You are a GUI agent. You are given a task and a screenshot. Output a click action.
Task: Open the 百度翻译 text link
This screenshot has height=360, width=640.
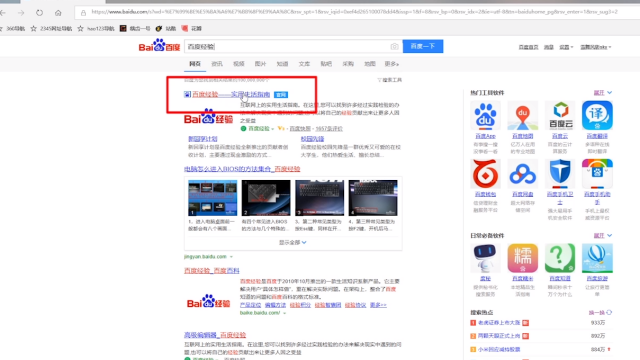point(597,136)
